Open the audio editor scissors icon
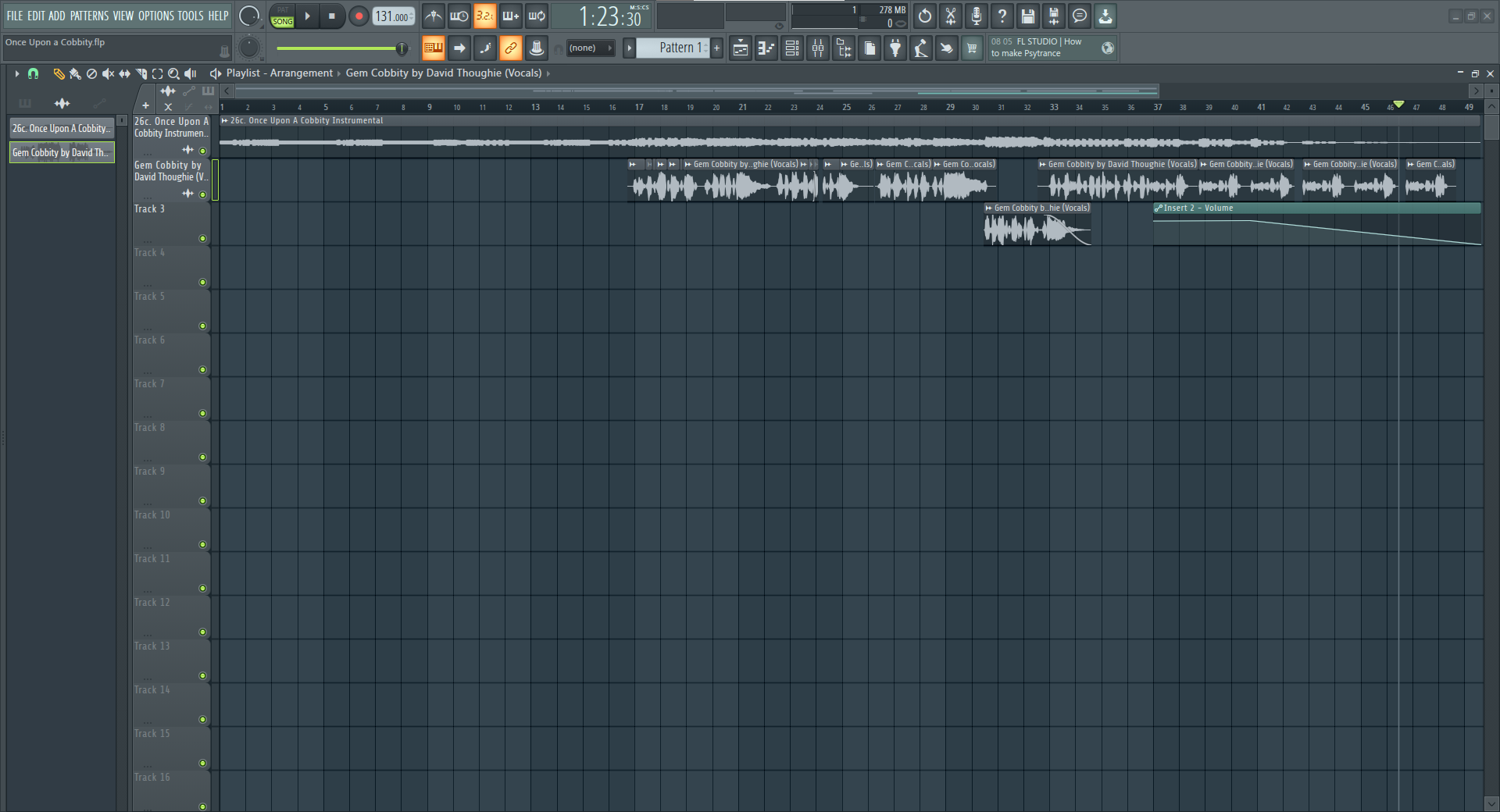This screenshot has height=812, width=1500. pyautogui.click(x=951, y=16)
